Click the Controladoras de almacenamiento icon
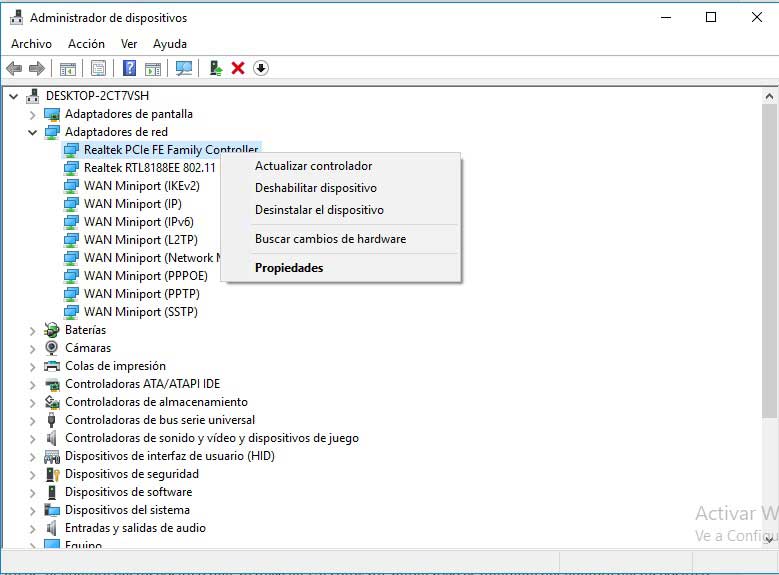This screenshot has height=575, width=779. (52, 402)
